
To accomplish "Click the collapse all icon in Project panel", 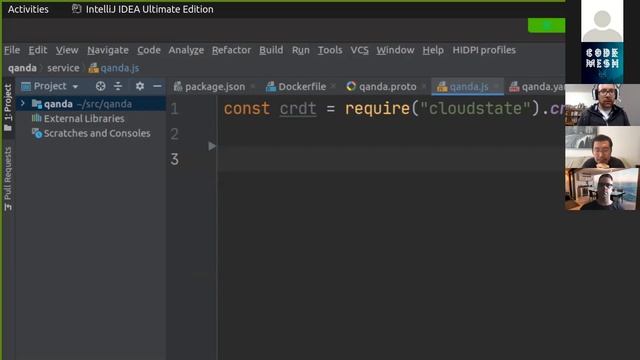I will (118, 86).
